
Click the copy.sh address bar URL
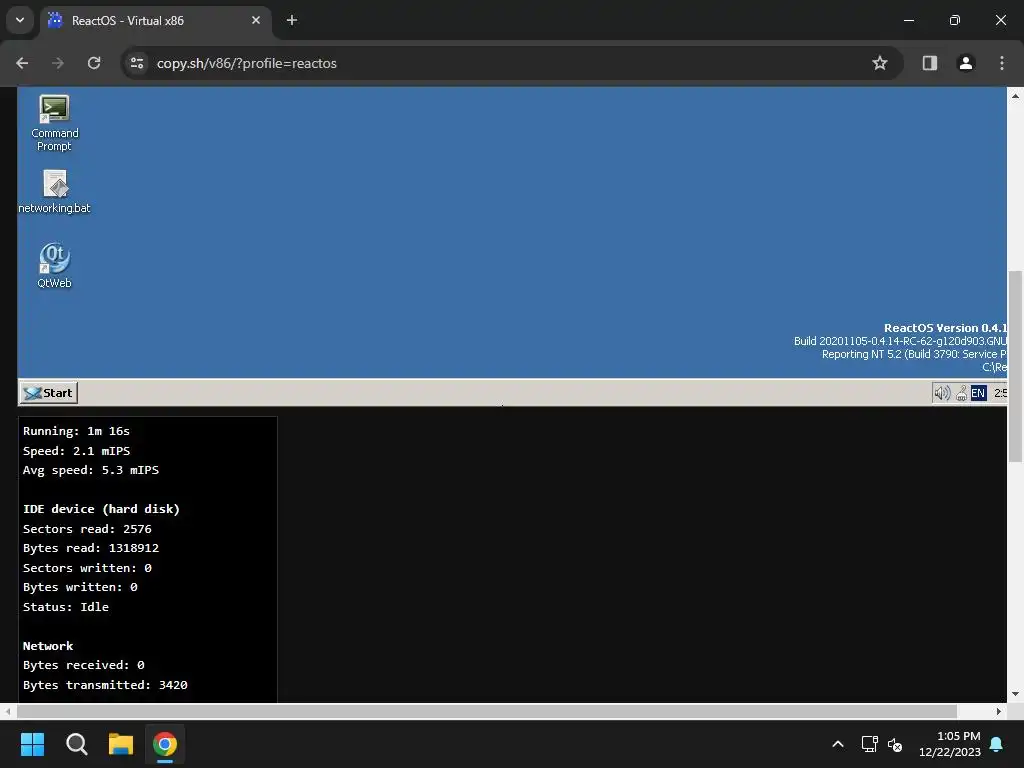(x=247, y=63)
